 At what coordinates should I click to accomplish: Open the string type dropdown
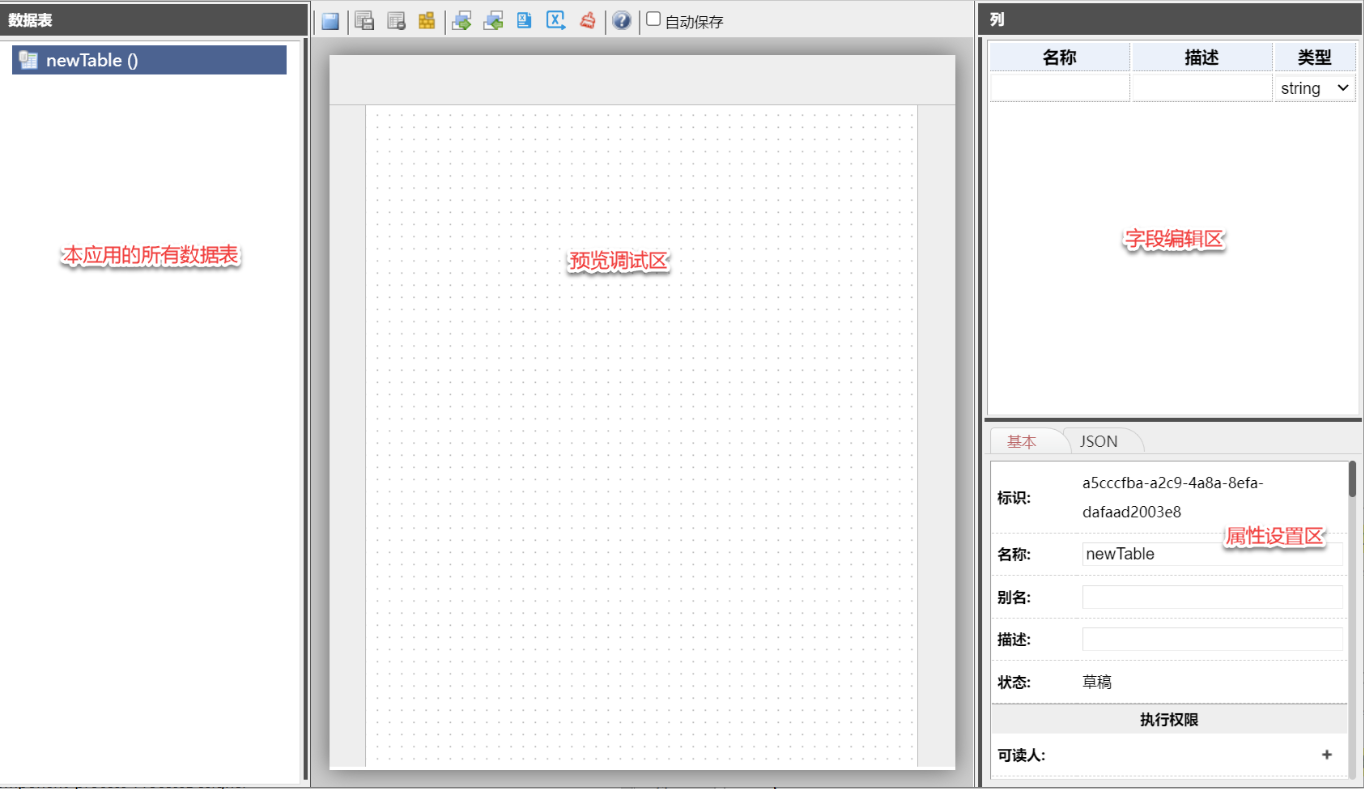pyautogui.click(x=1314, y=88)
